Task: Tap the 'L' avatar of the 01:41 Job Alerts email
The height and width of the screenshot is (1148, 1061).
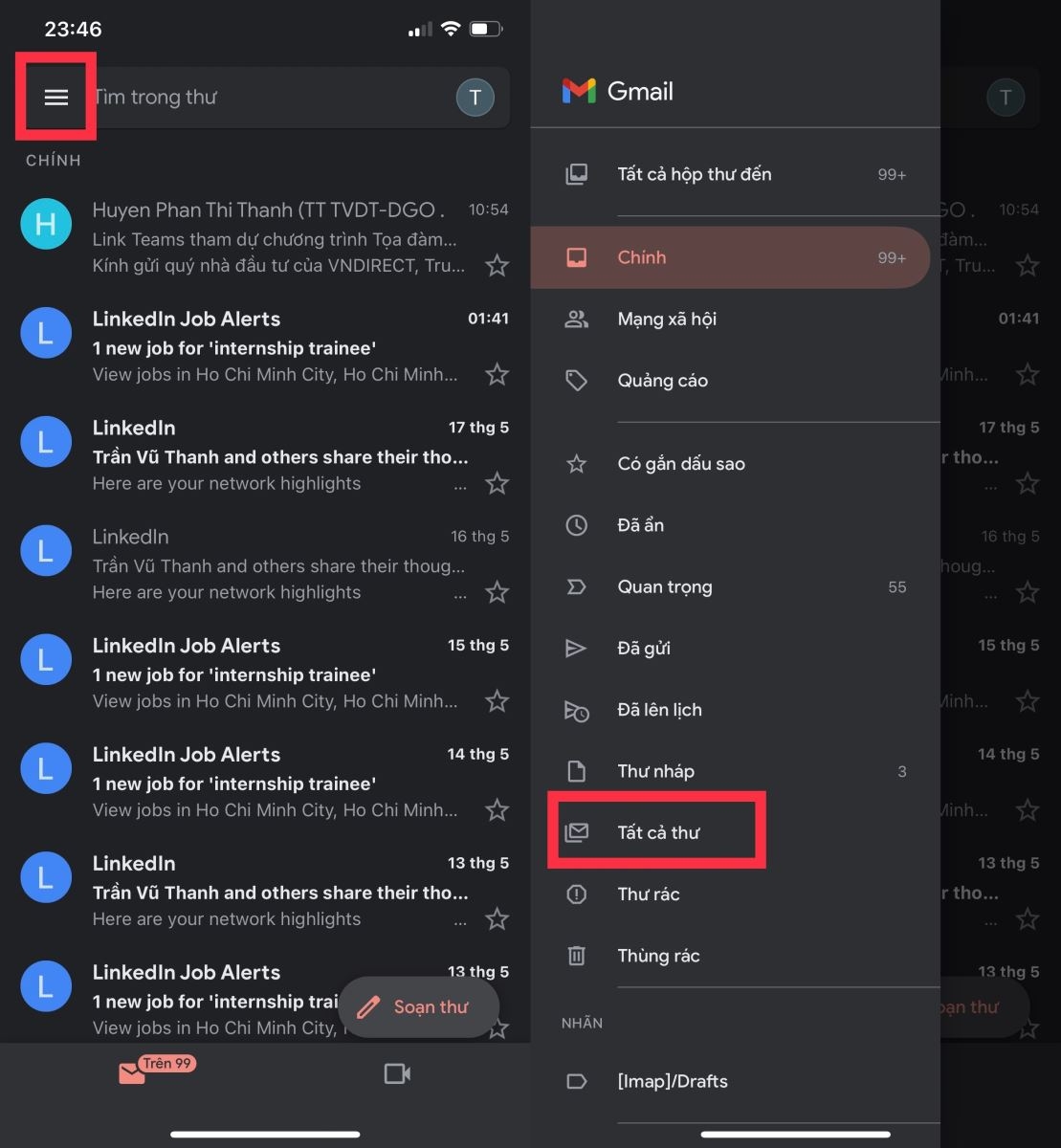Action: [46, 333]
